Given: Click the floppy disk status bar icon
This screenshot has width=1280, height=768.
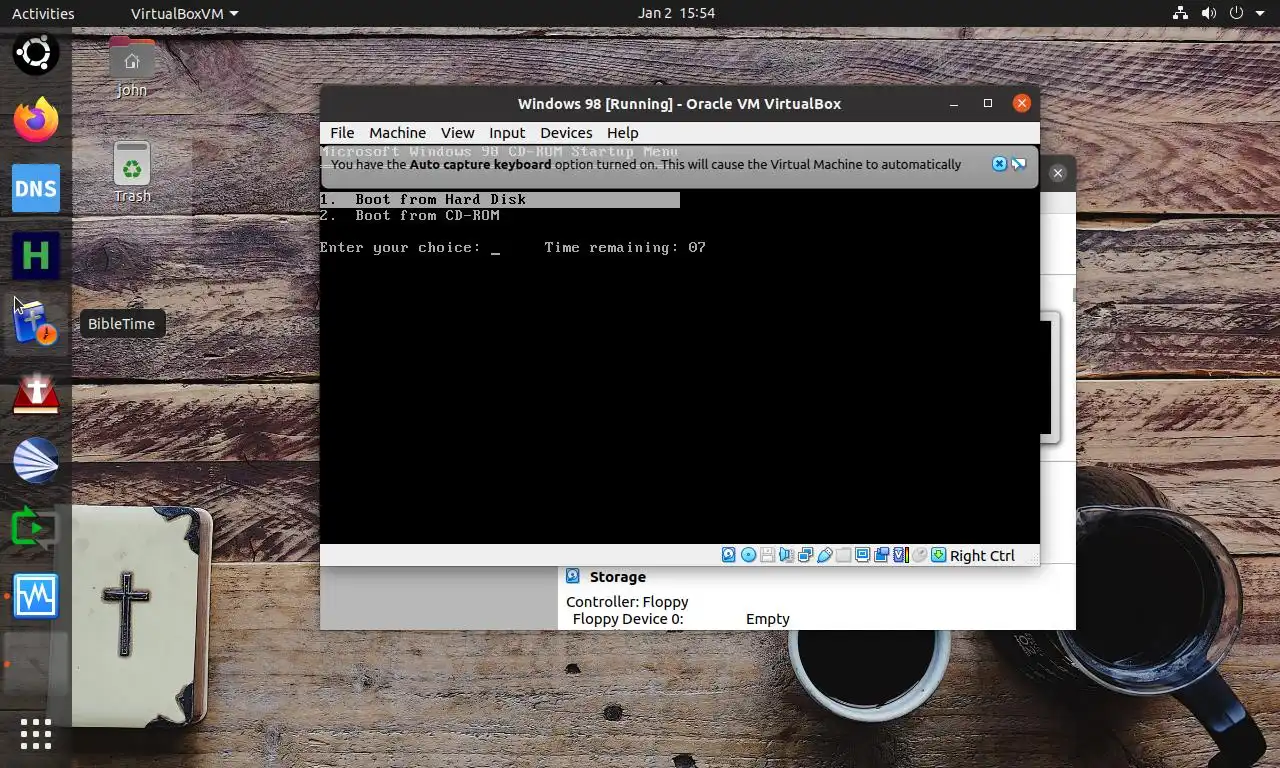Looking at the screenshot, I should tap(767, 555).
